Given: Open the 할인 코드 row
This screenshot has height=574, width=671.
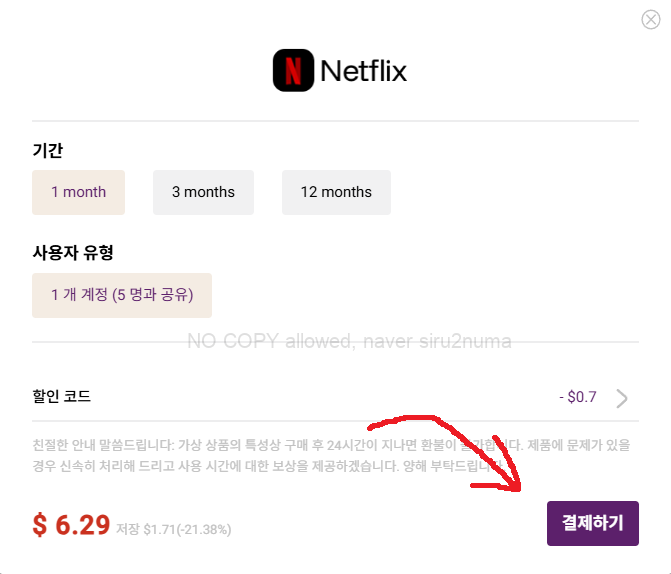Looking at the screenshot, I should 62,397.
